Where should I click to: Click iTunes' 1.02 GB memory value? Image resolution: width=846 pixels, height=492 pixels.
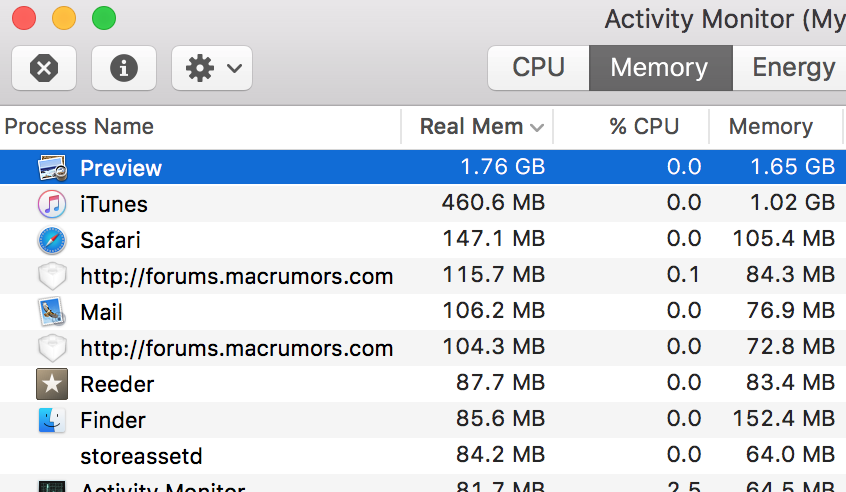793,203
